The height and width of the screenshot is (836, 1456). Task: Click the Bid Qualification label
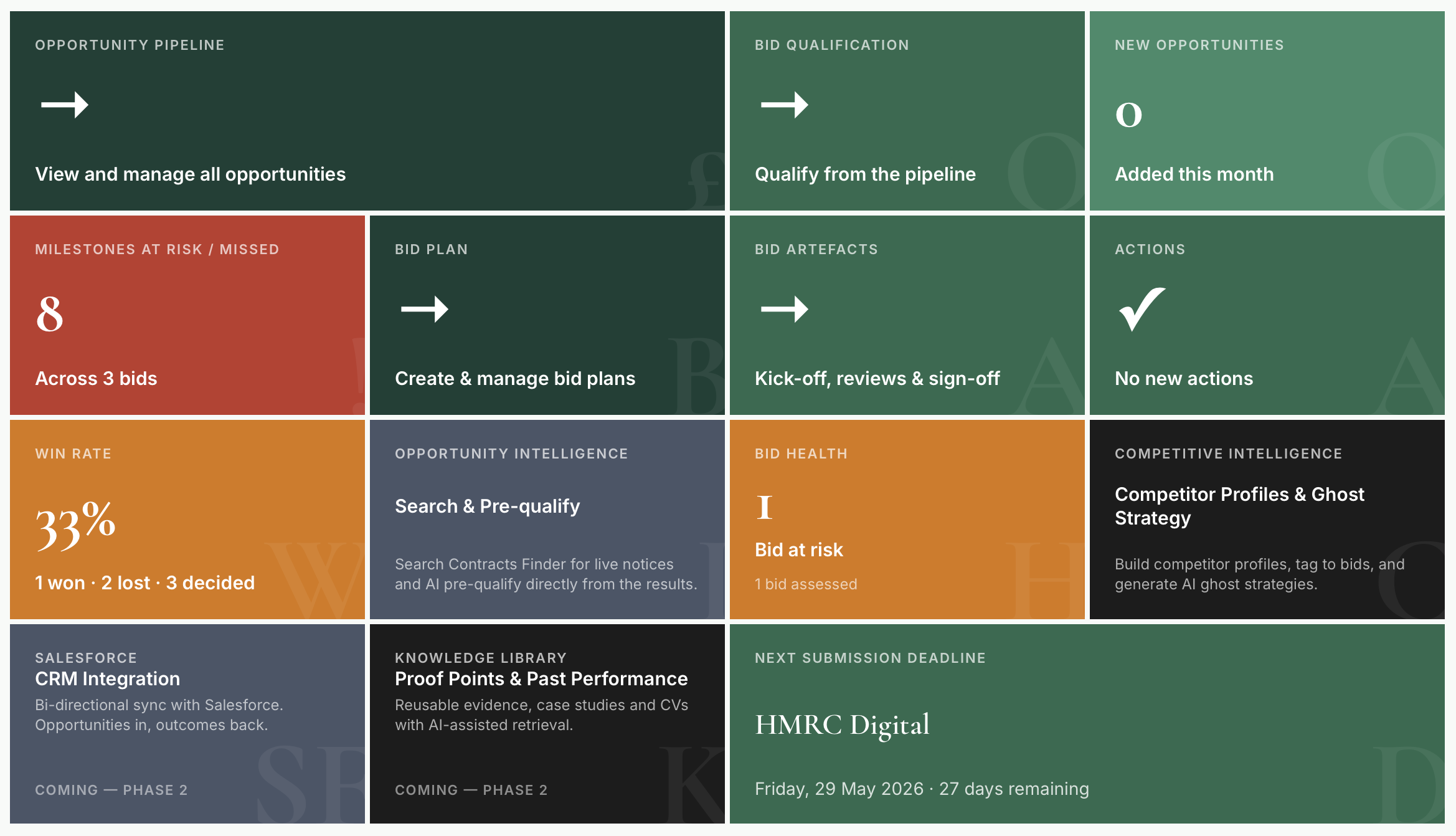(832, 45)
